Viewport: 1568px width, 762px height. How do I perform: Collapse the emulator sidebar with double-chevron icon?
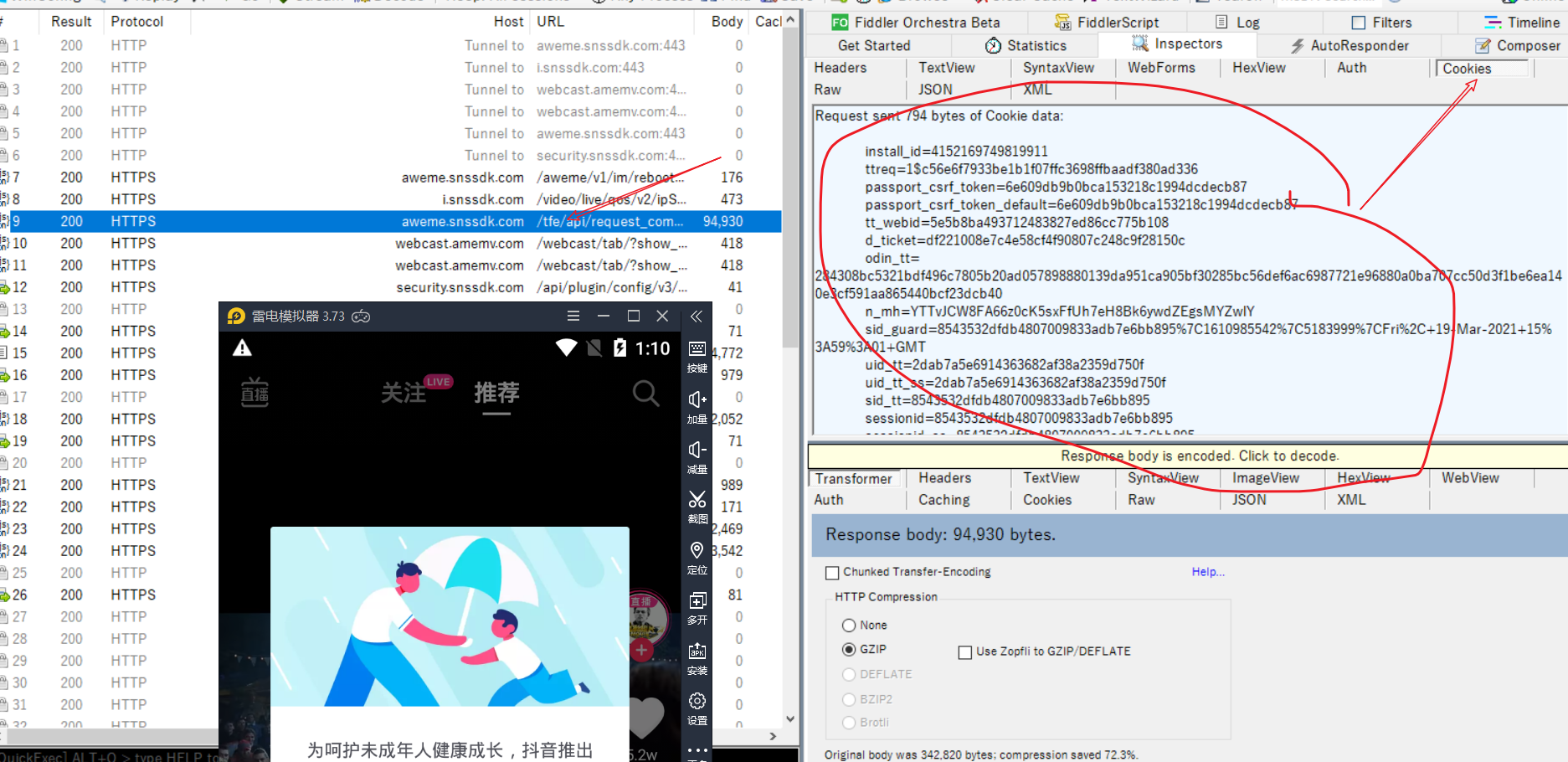697,317
